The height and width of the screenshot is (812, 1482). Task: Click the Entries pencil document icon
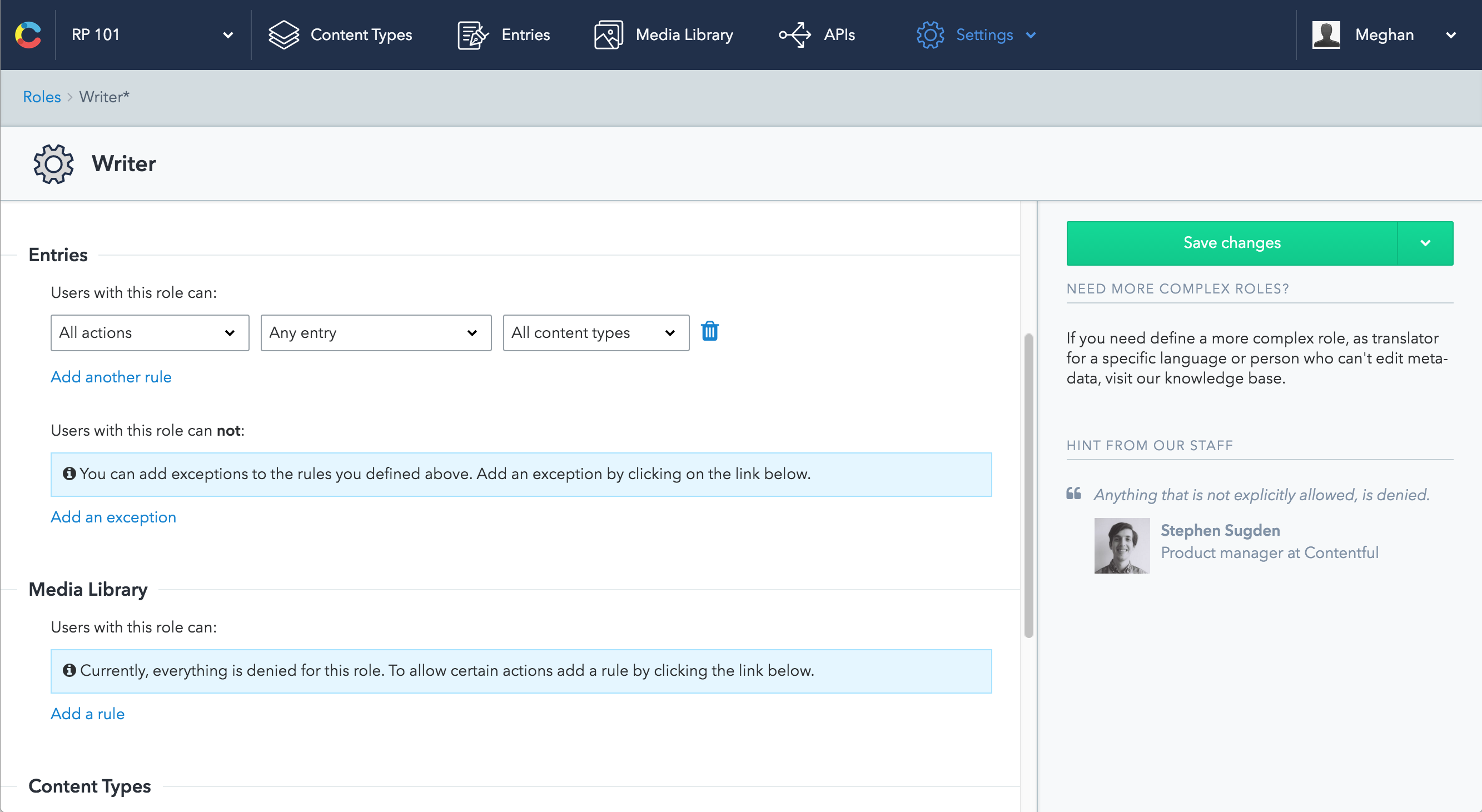coord(473,35)
